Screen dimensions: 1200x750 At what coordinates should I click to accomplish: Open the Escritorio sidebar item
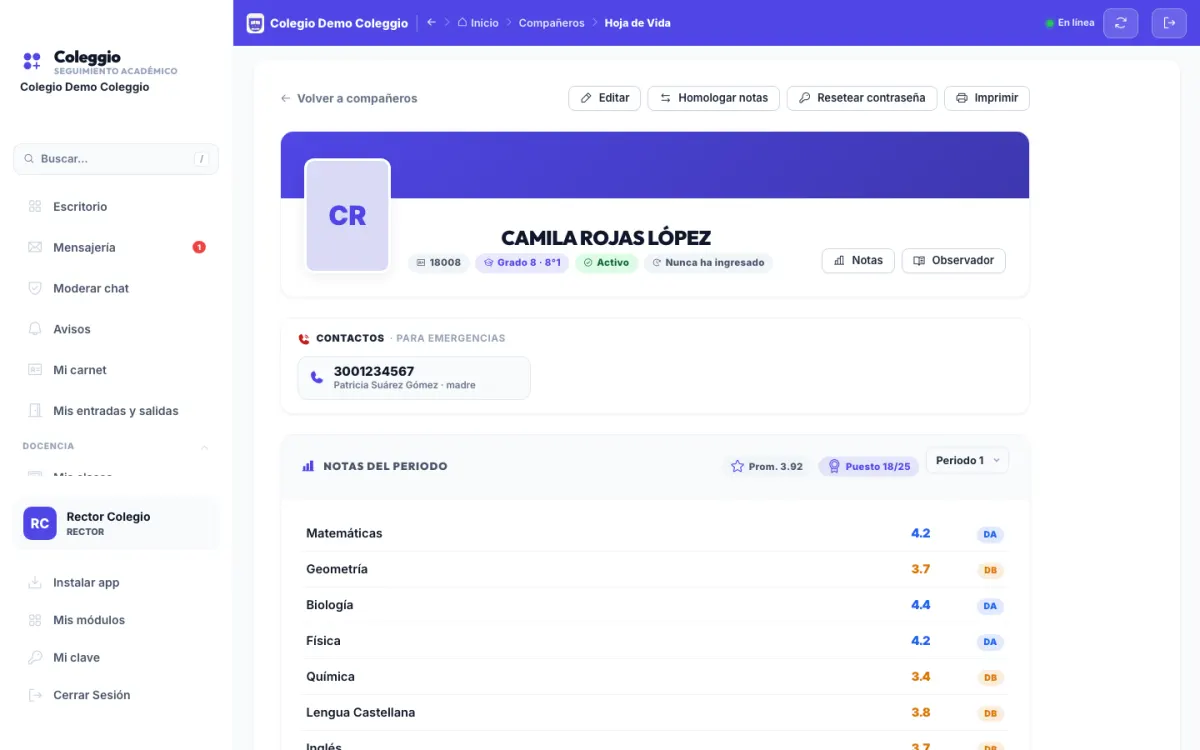pos(116,207)
